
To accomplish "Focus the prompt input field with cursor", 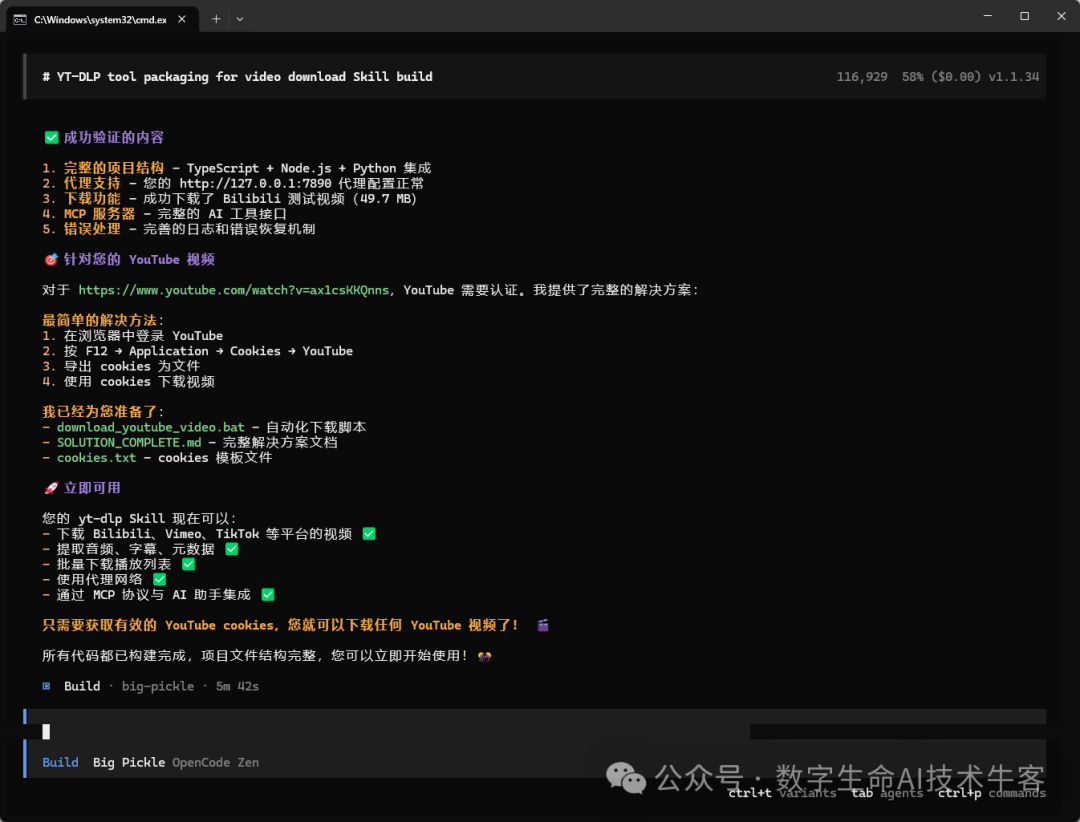I will (x=534, y=732).
